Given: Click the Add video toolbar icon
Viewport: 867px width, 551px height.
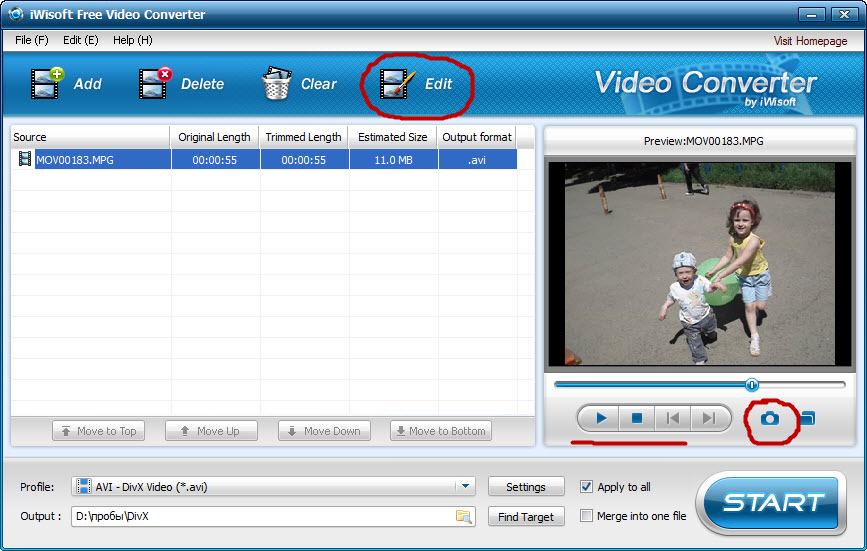Looking at the screenshot, I should point(46,83).
